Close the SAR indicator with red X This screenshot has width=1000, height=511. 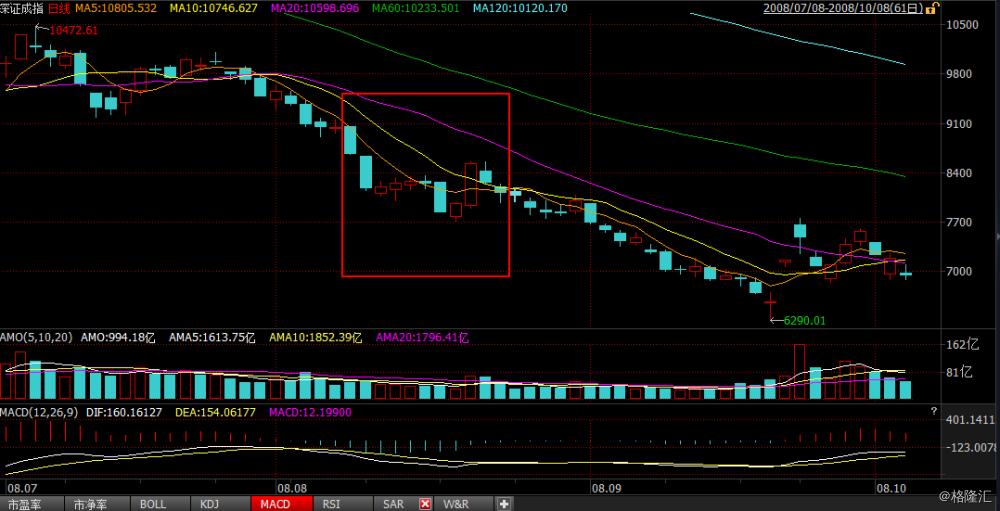click(425, 504)
